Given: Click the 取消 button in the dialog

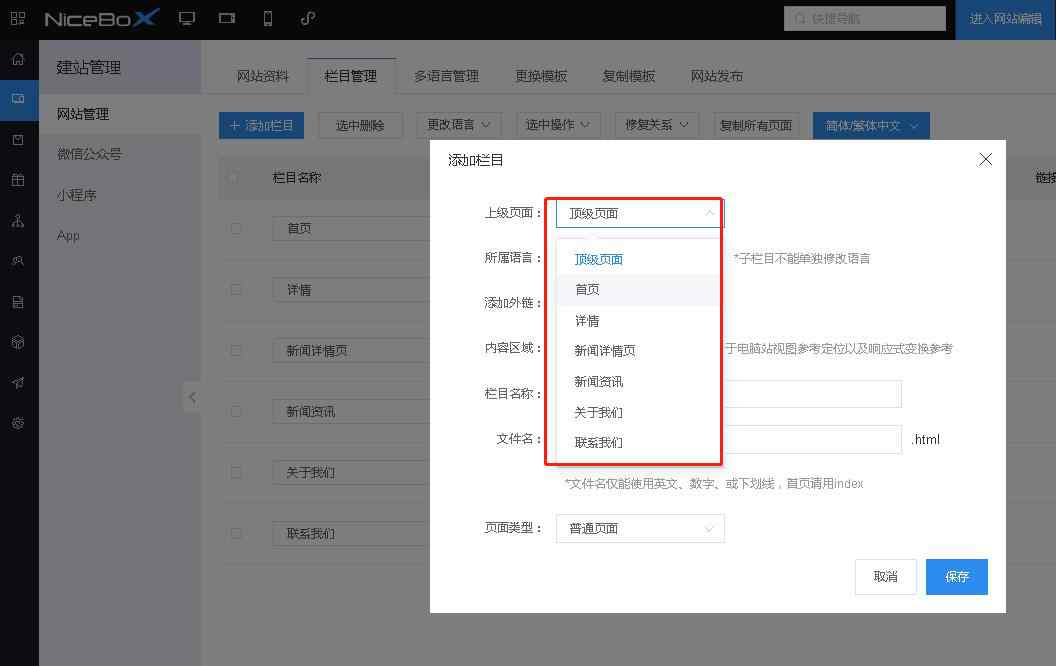Looking at the screenshot, I should pos(885,576).
